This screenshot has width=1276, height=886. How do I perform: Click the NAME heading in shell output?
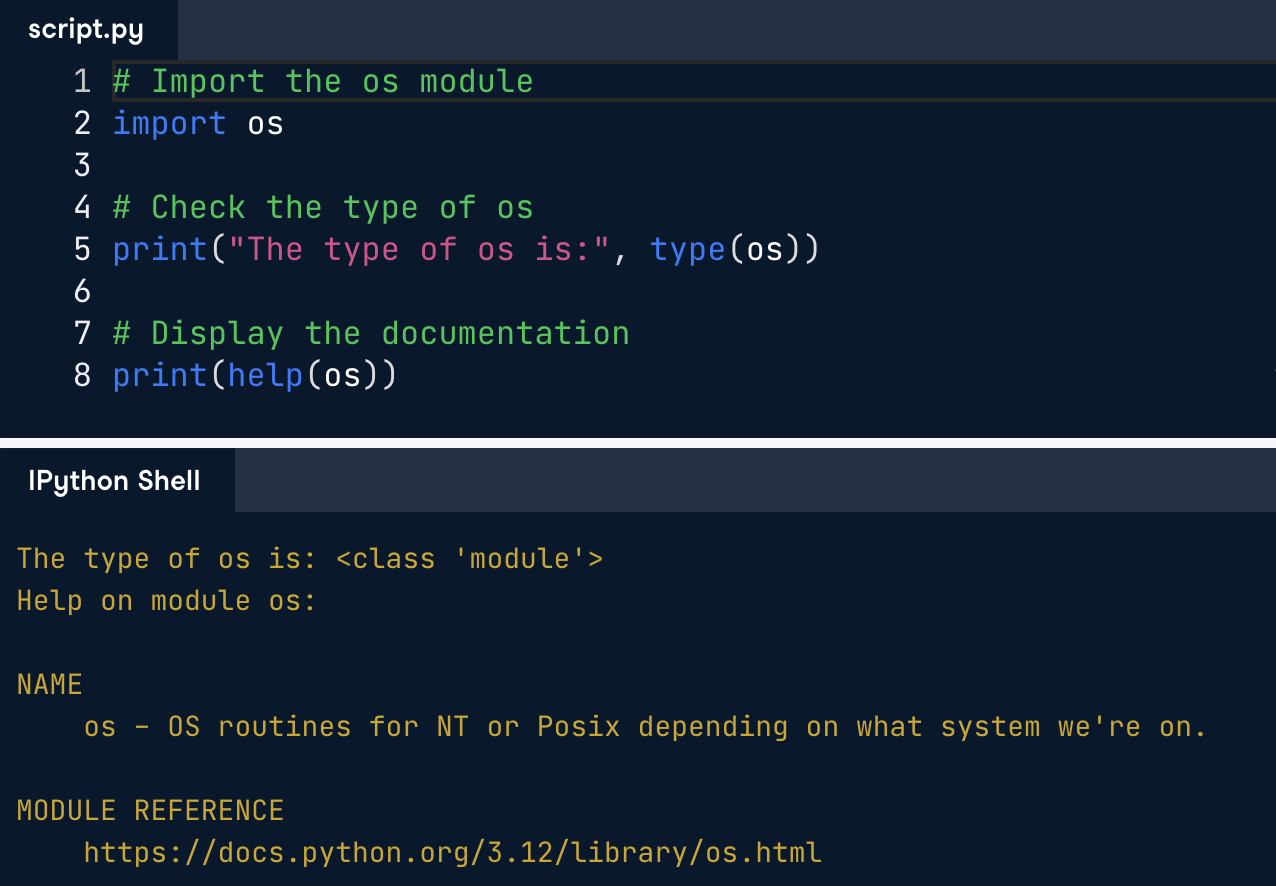click(x=49, y=684)
